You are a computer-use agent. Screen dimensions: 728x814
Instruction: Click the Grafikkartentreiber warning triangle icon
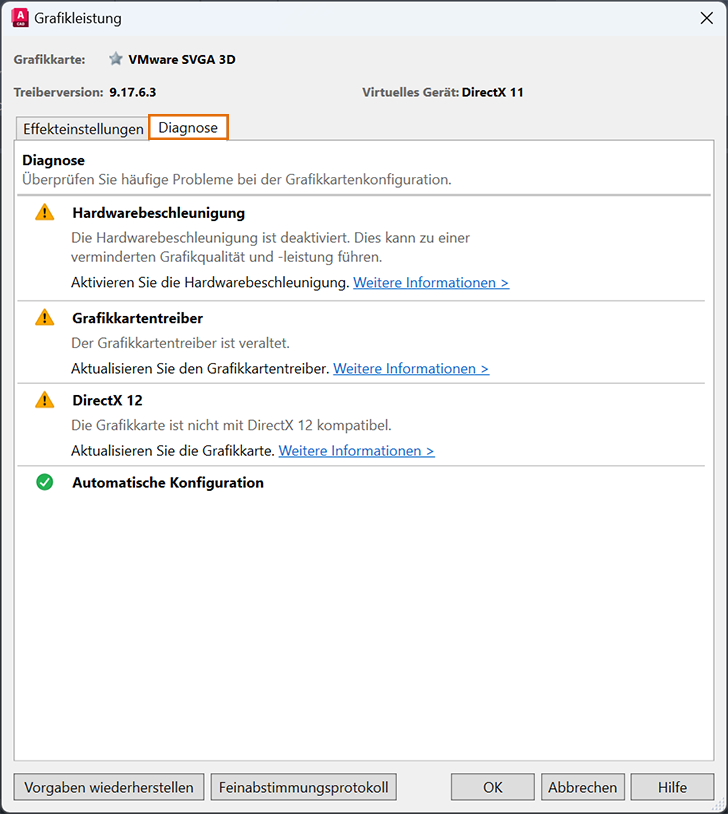tap(45, 317)
